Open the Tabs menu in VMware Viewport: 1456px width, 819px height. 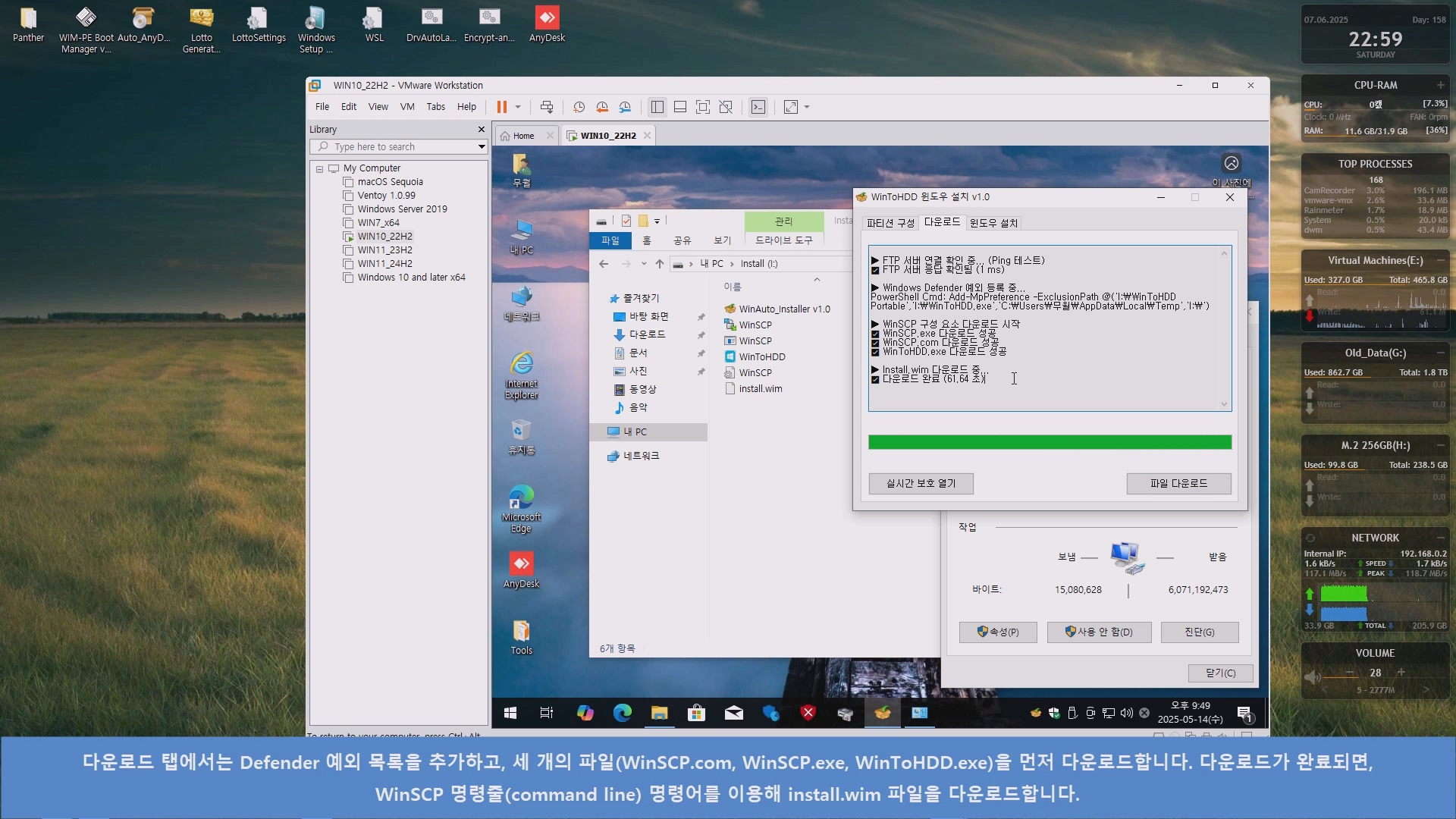(436, 107)
